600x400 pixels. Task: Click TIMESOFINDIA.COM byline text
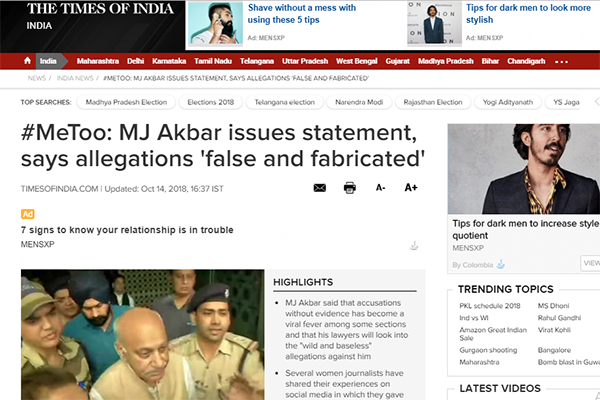(x=59, y=189)
